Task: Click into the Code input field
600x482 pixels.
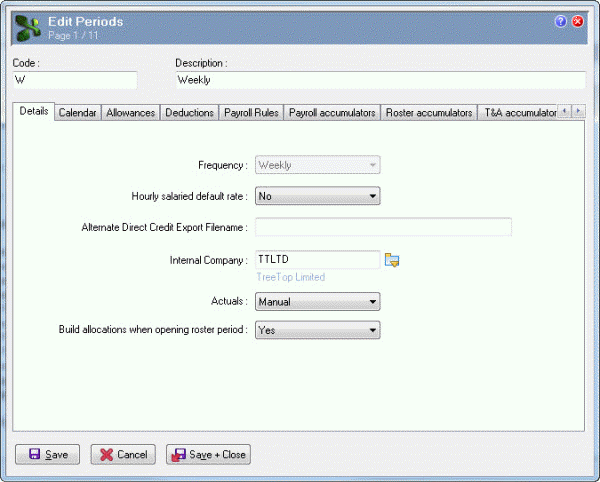Action: coord(75,80)
